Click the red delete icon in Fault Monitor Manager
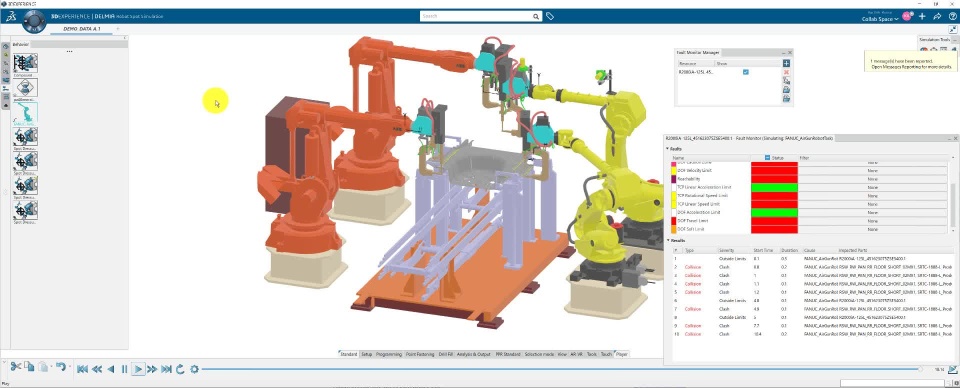 click(x=787, y=72)
